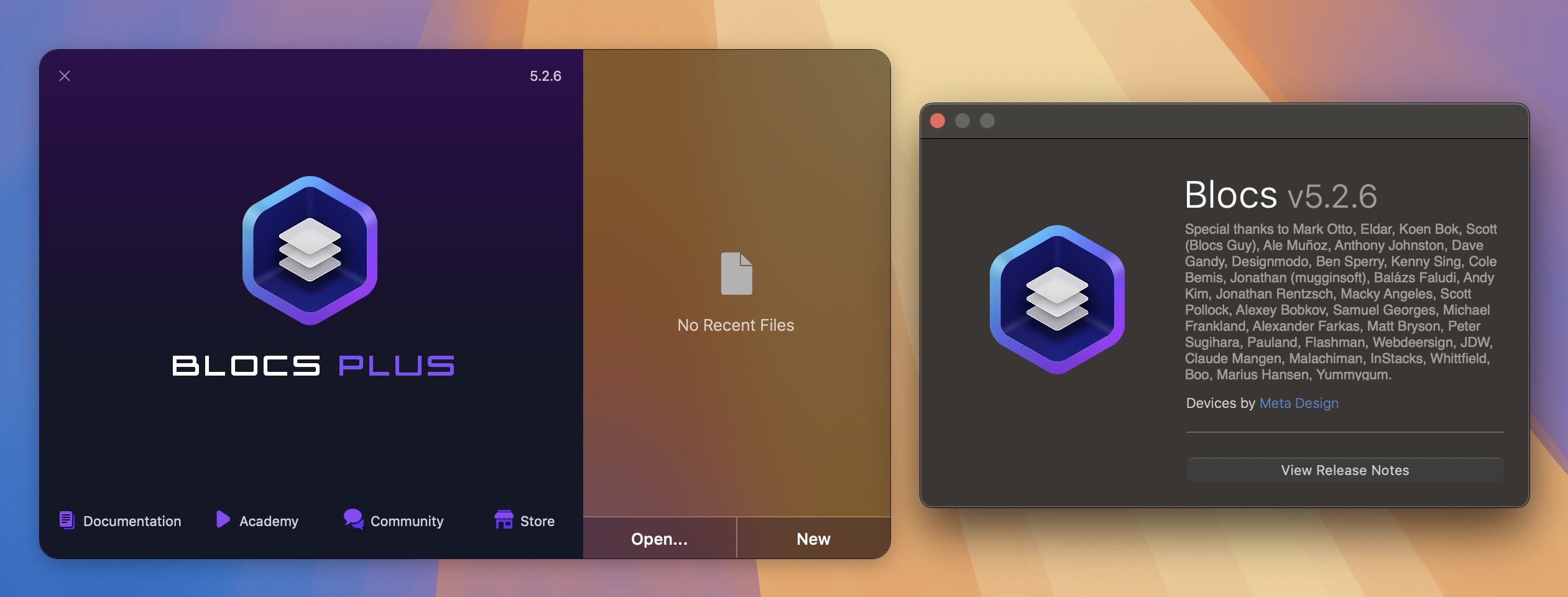
Task: Click the Store shop icon
Action: click(x=504, y=519)
